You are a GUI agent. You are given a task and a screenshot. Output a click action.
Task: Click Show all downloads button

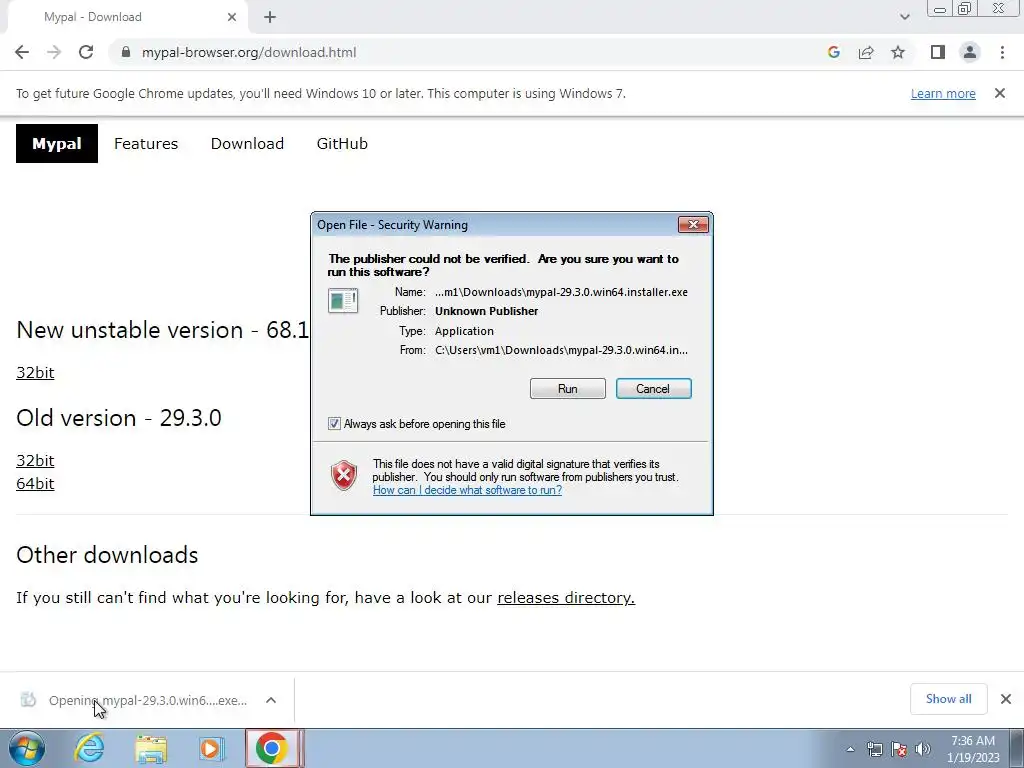(948, 699)
